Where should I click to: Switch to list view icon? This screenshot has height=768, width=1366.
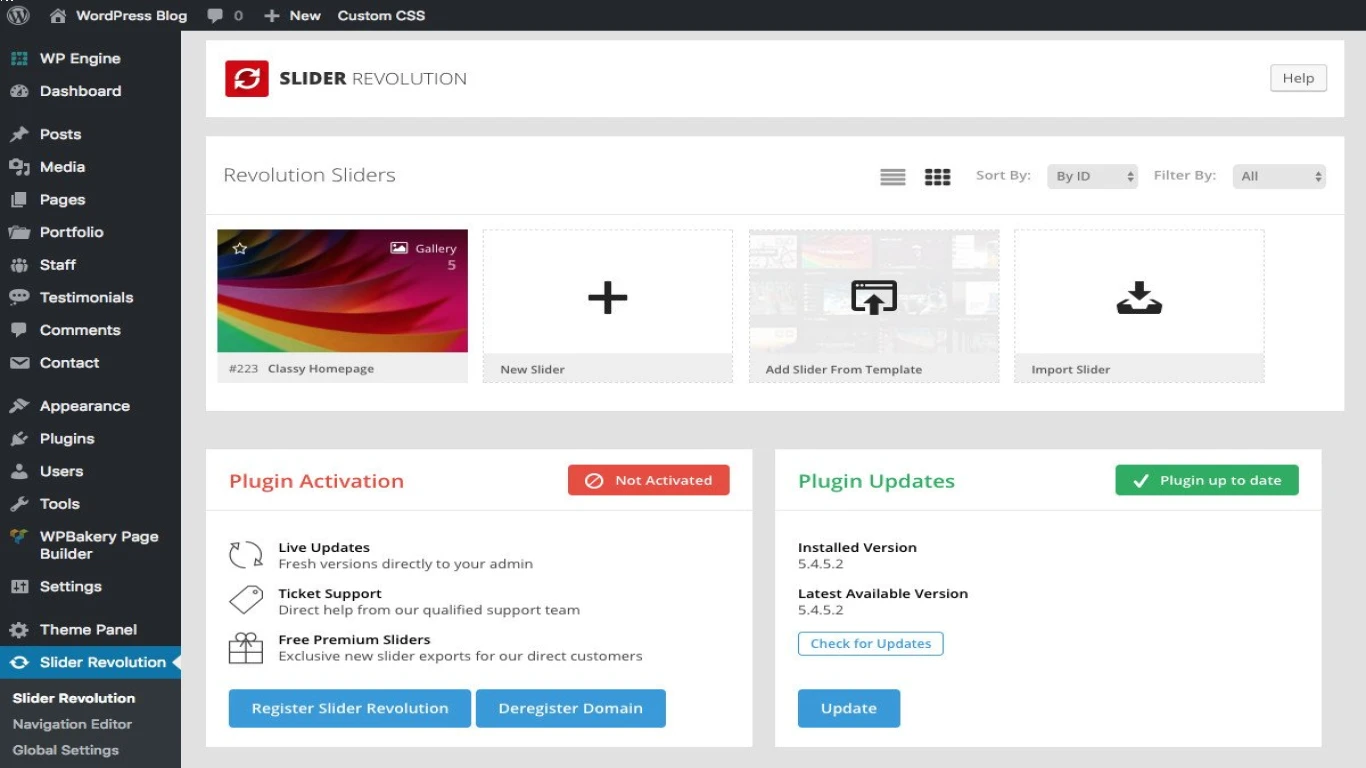pyautogui.click(x=893, y=177)
